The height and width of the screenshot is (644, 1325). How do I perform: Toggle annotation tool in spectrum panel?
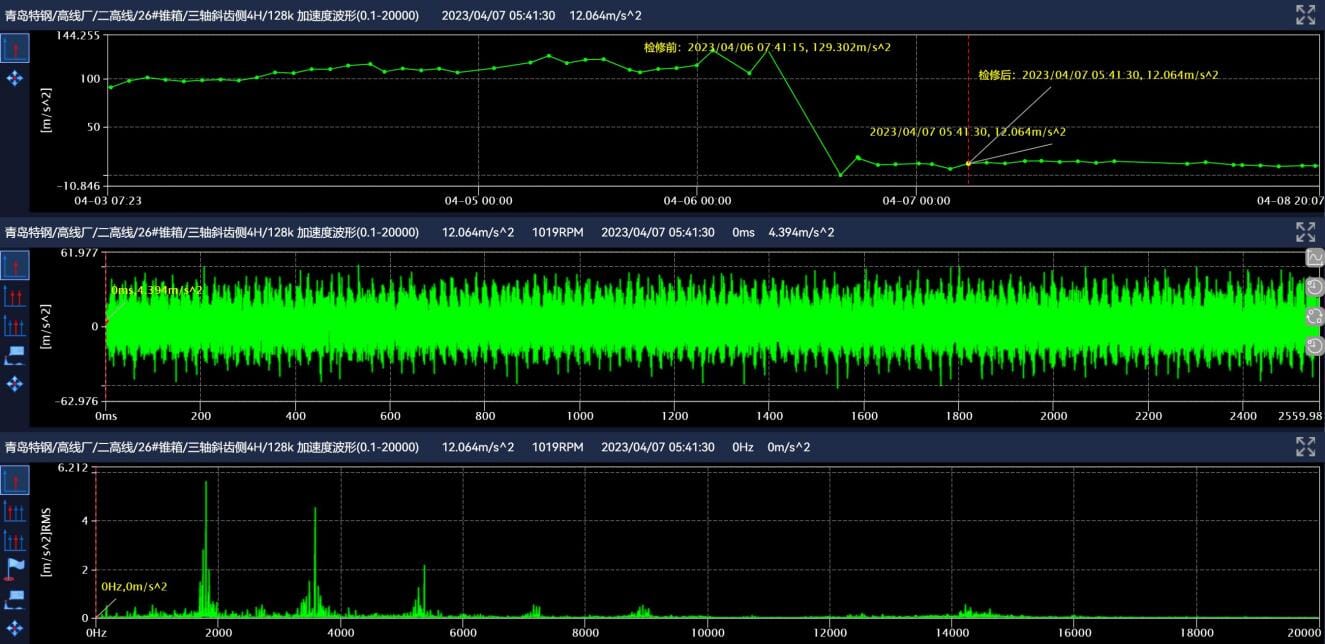click(14, 599)
